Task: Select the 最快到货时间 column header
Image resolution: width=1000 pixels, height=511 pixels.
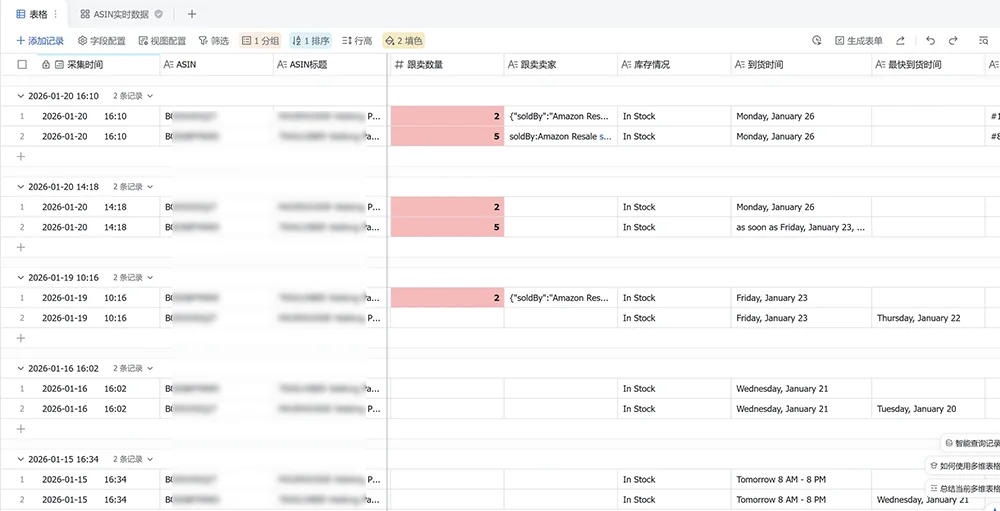Action: click(x=928, y=64)
